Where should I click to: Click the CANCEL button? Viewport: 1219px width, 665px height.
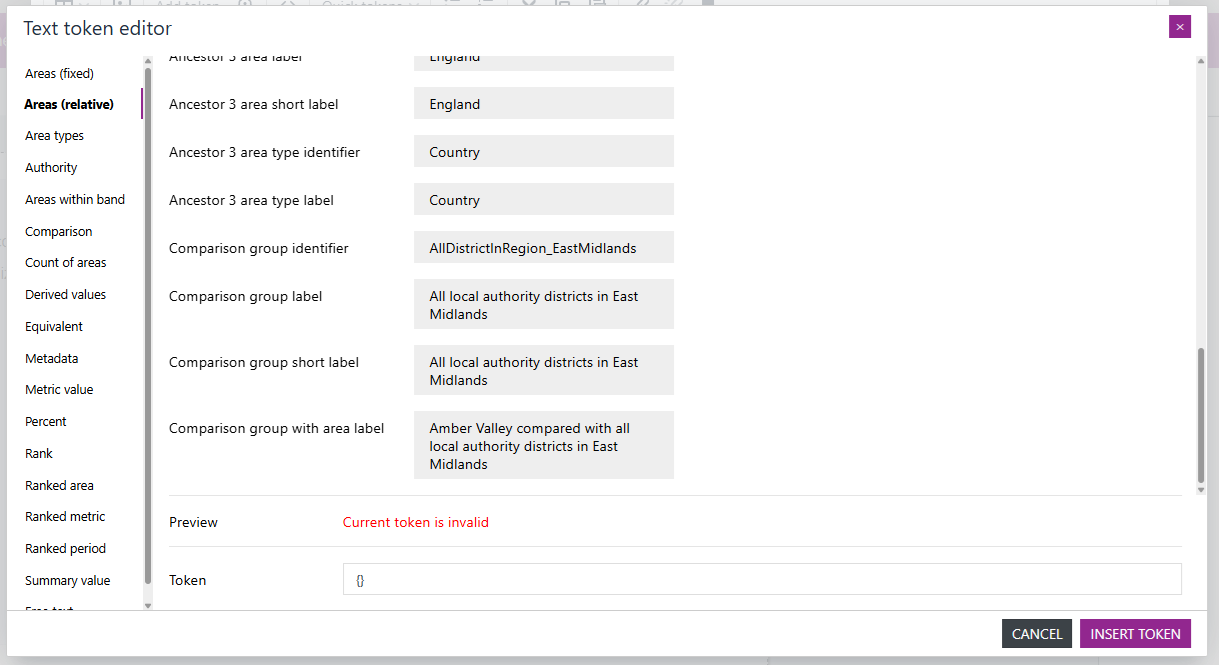click(x=1036, y=633)
